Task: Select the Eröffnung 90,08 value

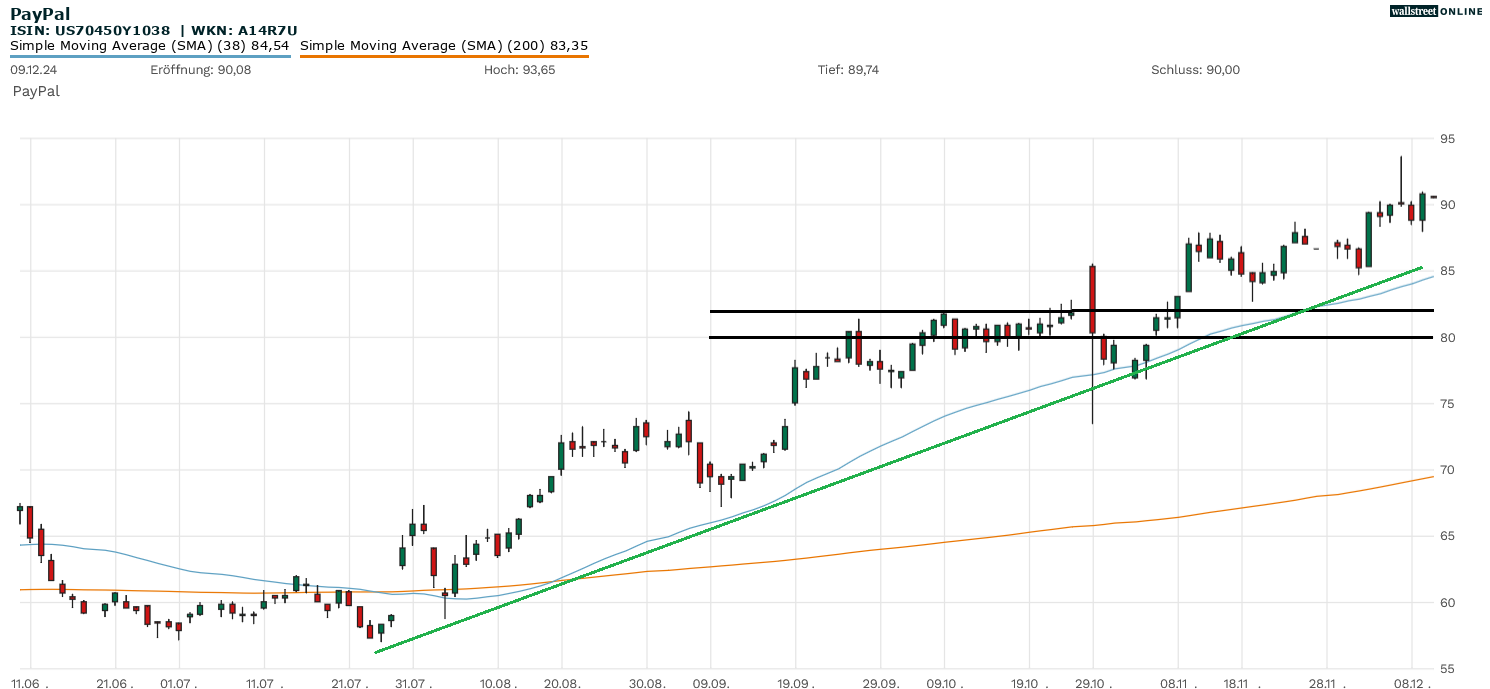Action: 200,70
